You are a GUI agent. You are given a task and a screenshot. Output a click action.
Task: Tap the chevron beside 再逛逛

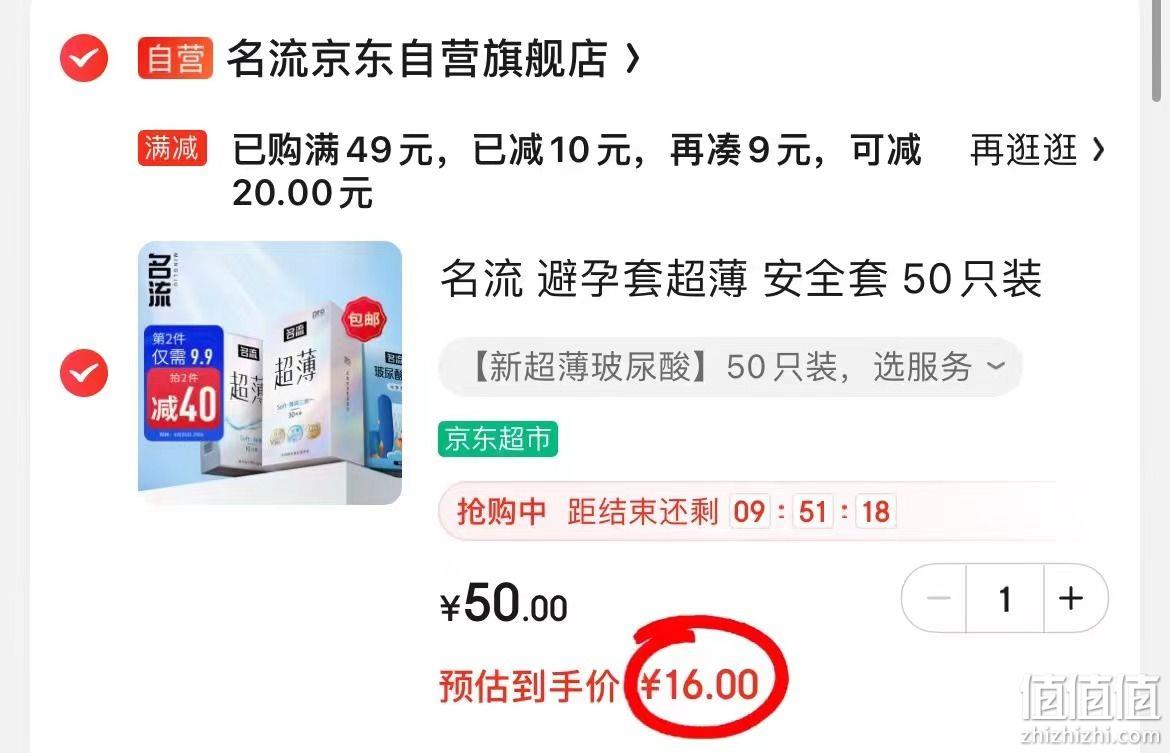pyautogui.click(x=1098, y=150)
